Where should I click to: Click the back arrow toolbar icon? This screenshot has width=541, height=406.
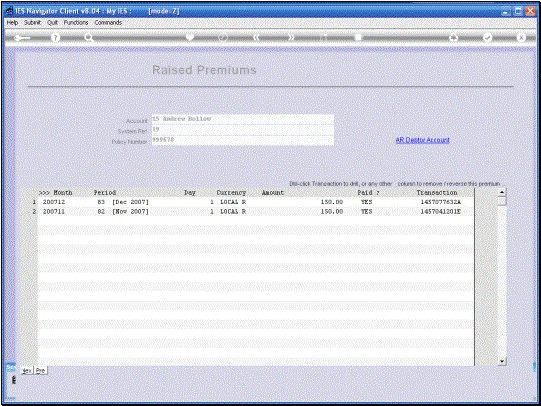click(x=22, y=37)
